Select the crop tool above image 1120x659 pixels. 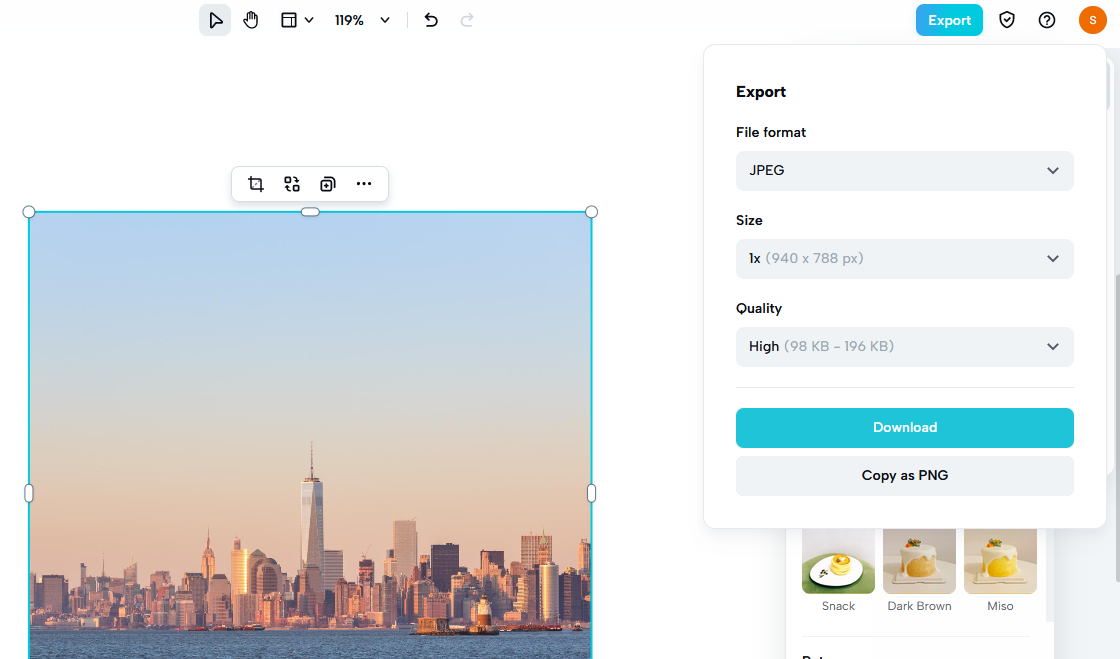click(256, 184)
